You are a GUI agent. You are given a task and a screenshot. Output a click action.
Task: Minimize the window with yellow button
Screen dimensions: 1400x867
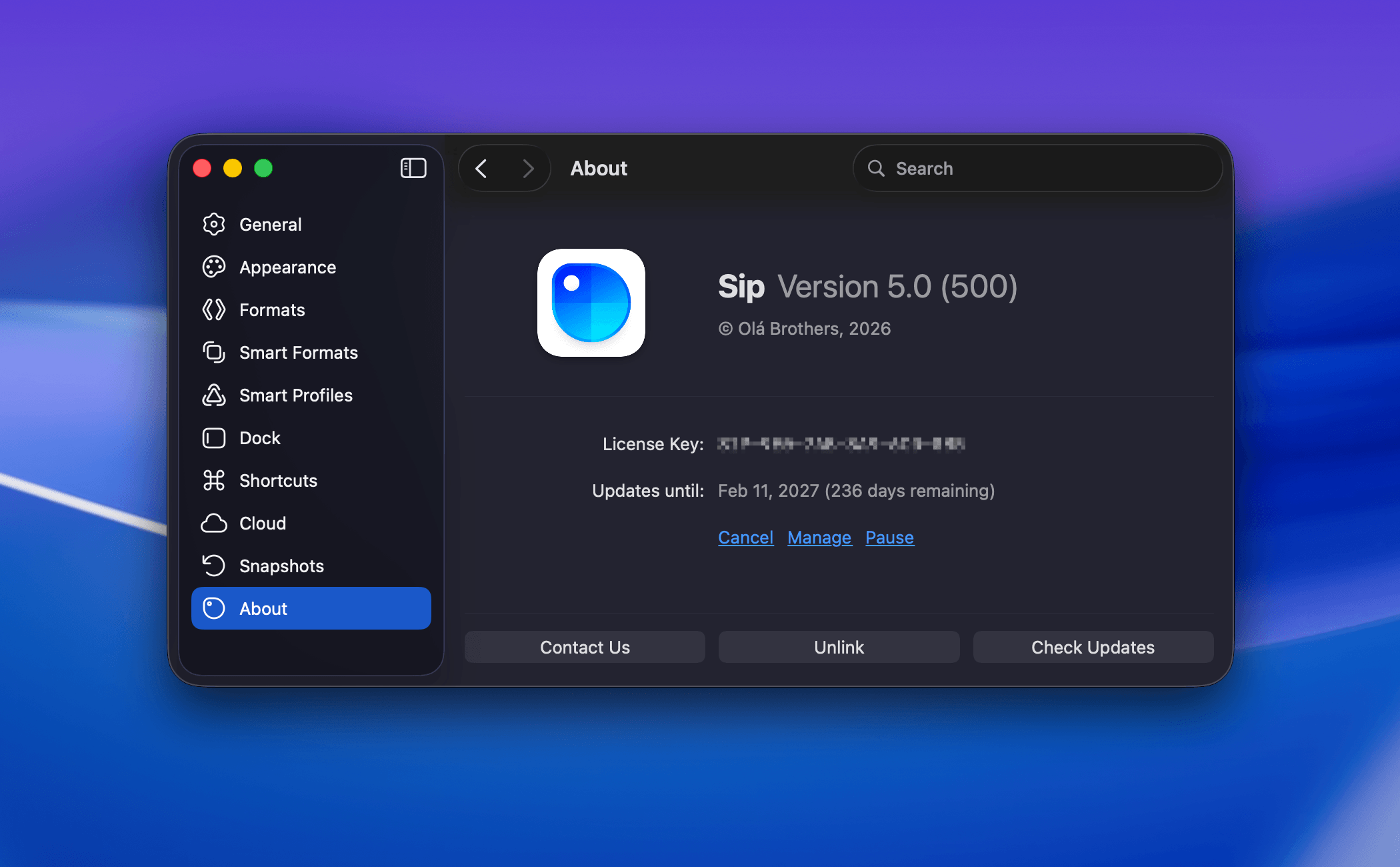(x=233, y=168)
